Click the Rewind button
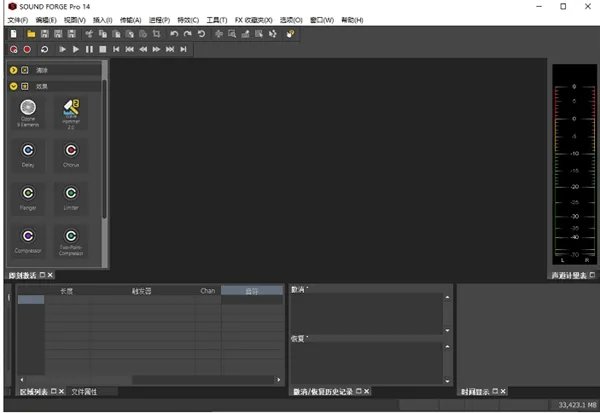Image resolution: width=600 pixels, height=413 pixels. (143, 49)
